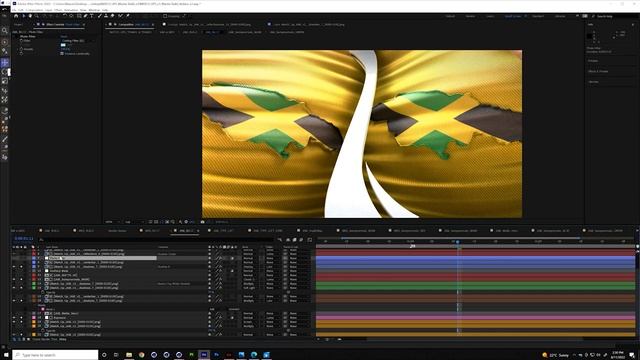Switch to the Standard workspace
This screenshot has width=640, height=360.
pos(538,16)
